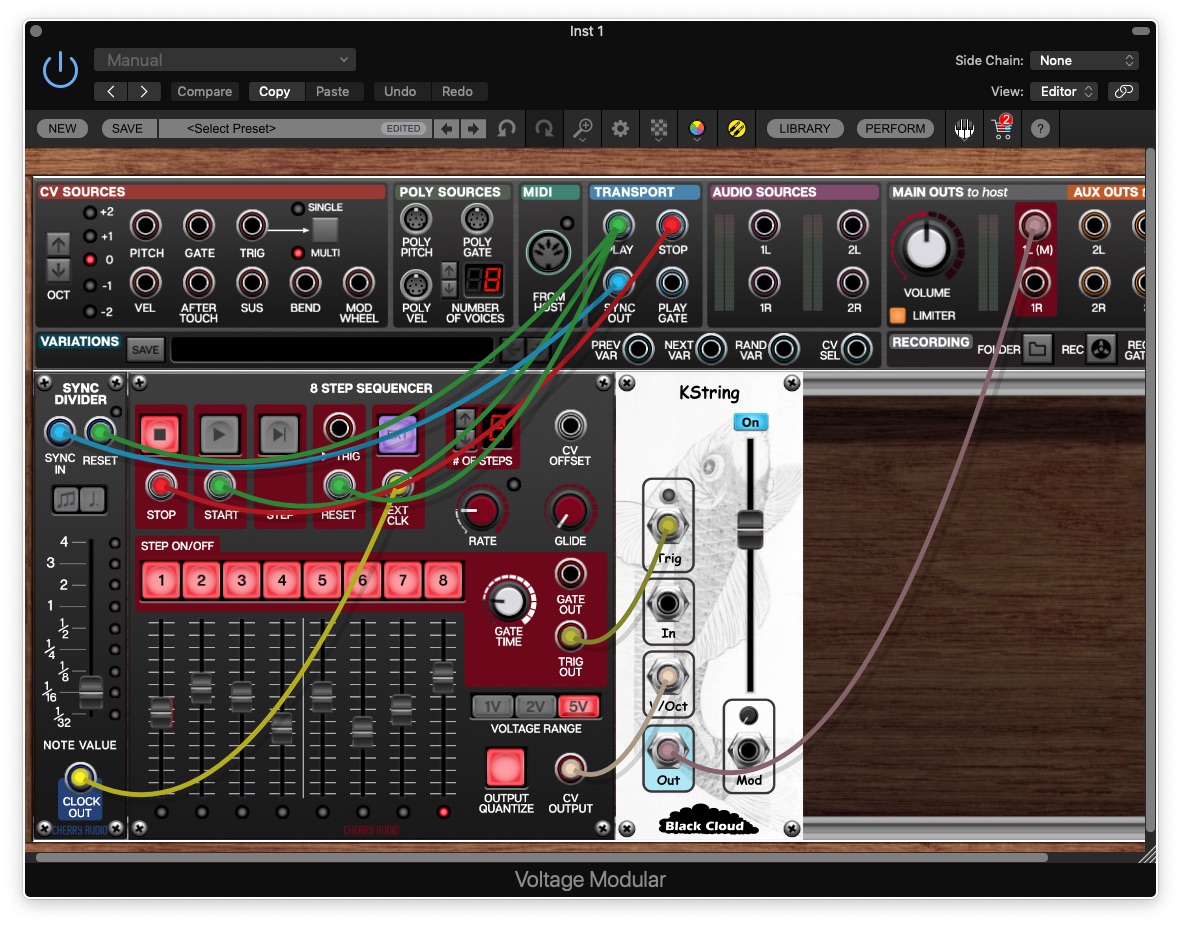This screenshot has width=1181, height=926.
Task: Click the Copy button
Action: pos(274,91)
